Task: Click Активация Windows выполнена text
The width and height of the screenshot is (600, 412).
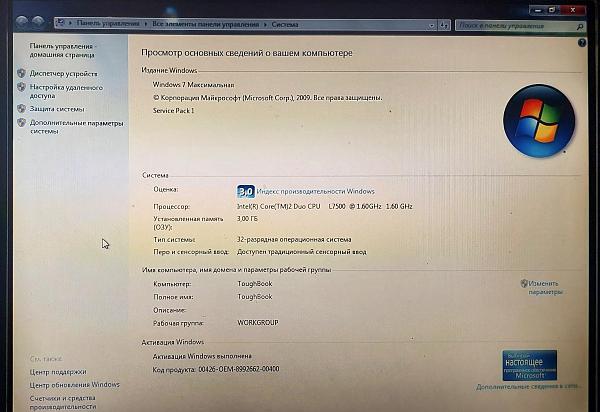Action: click(202, 356)
